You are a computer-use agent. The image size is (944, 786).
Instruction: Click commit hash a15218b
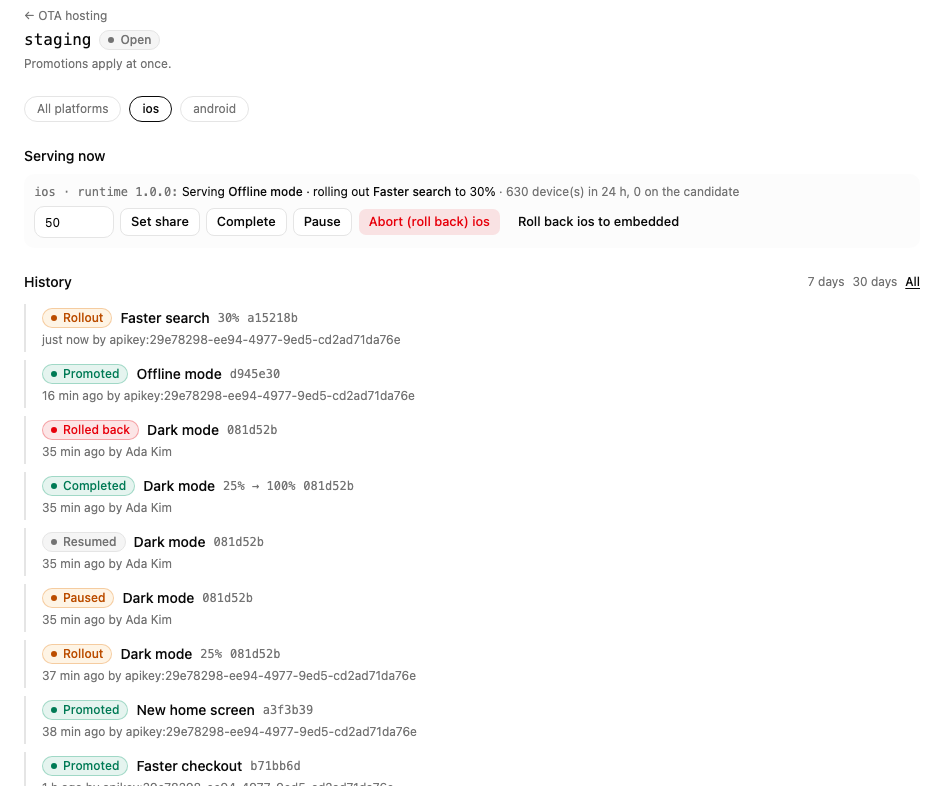tap(272, 318)
